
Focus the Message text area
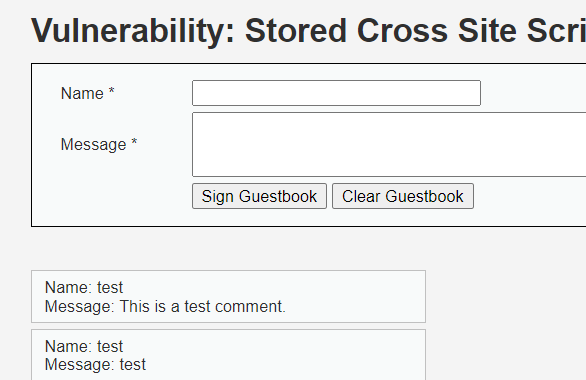click(x=389, y=144)
